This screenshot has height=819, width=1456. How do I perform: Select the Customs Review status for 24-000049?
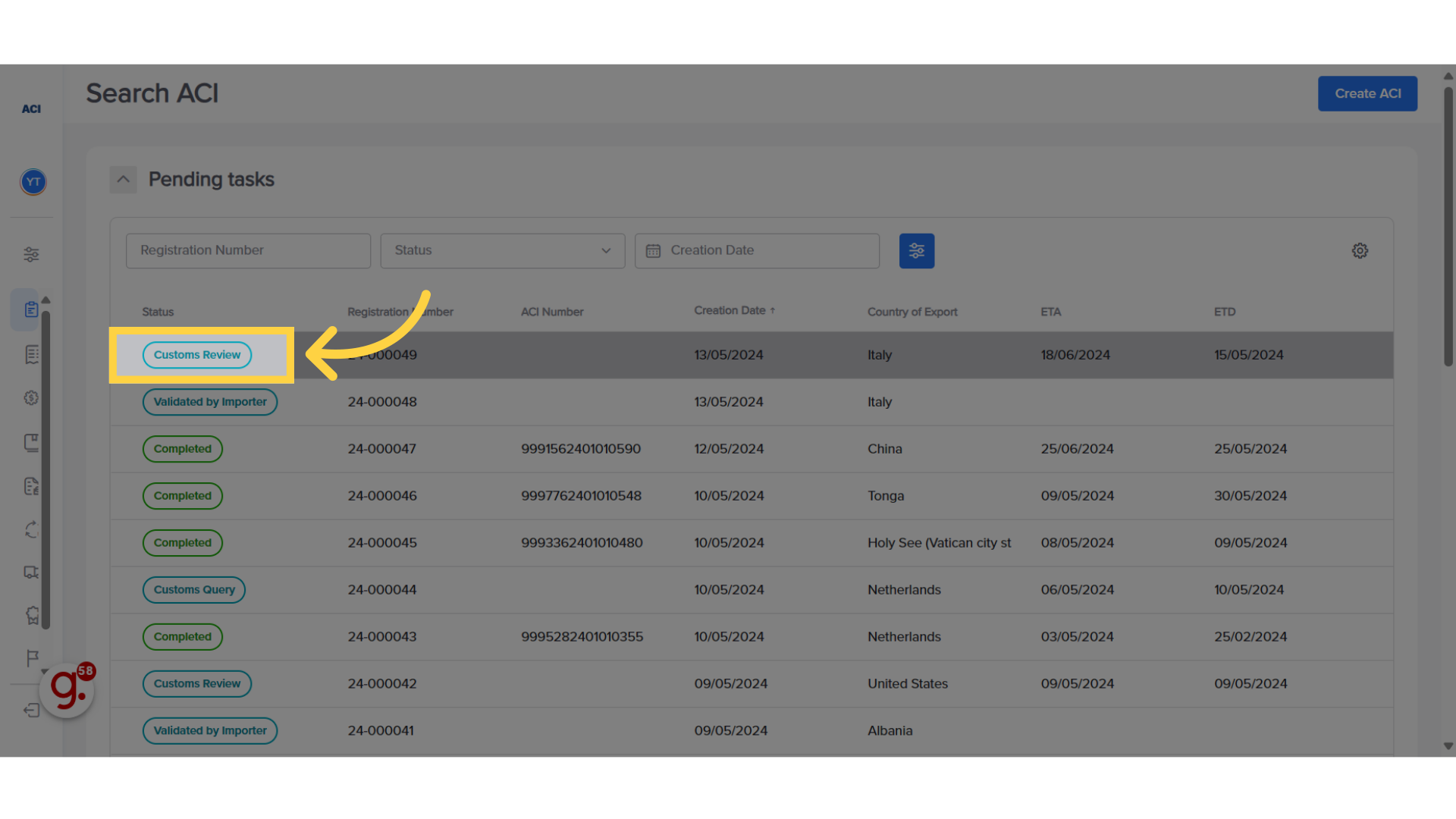(x=196, y=354)
